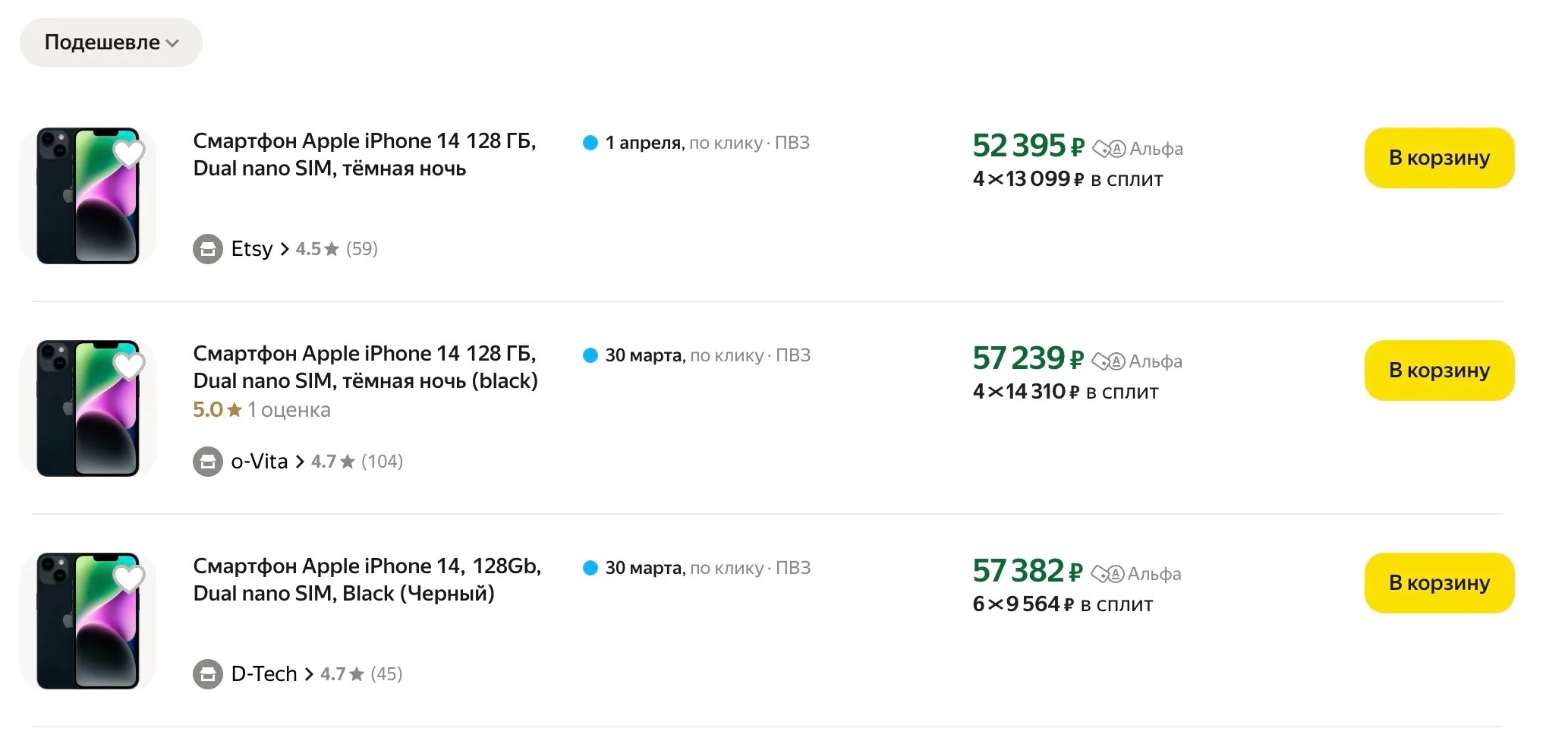Open the Etsy iPhone 14 product thumbnail
The width and height of the screenshot is (1568, 741).
click(87, 196)
